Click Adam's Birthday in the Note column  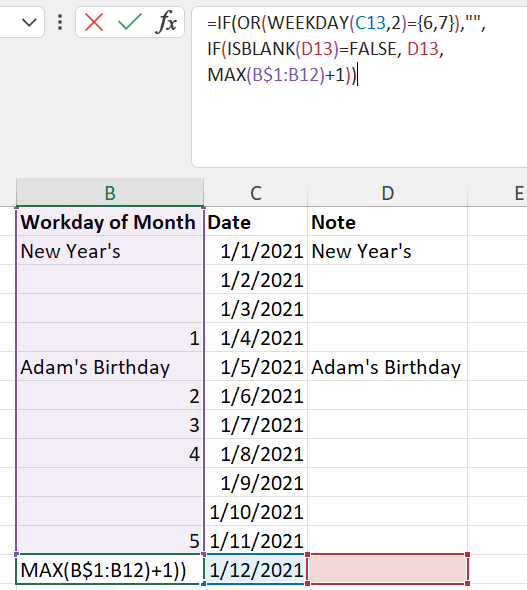[387, 366]
